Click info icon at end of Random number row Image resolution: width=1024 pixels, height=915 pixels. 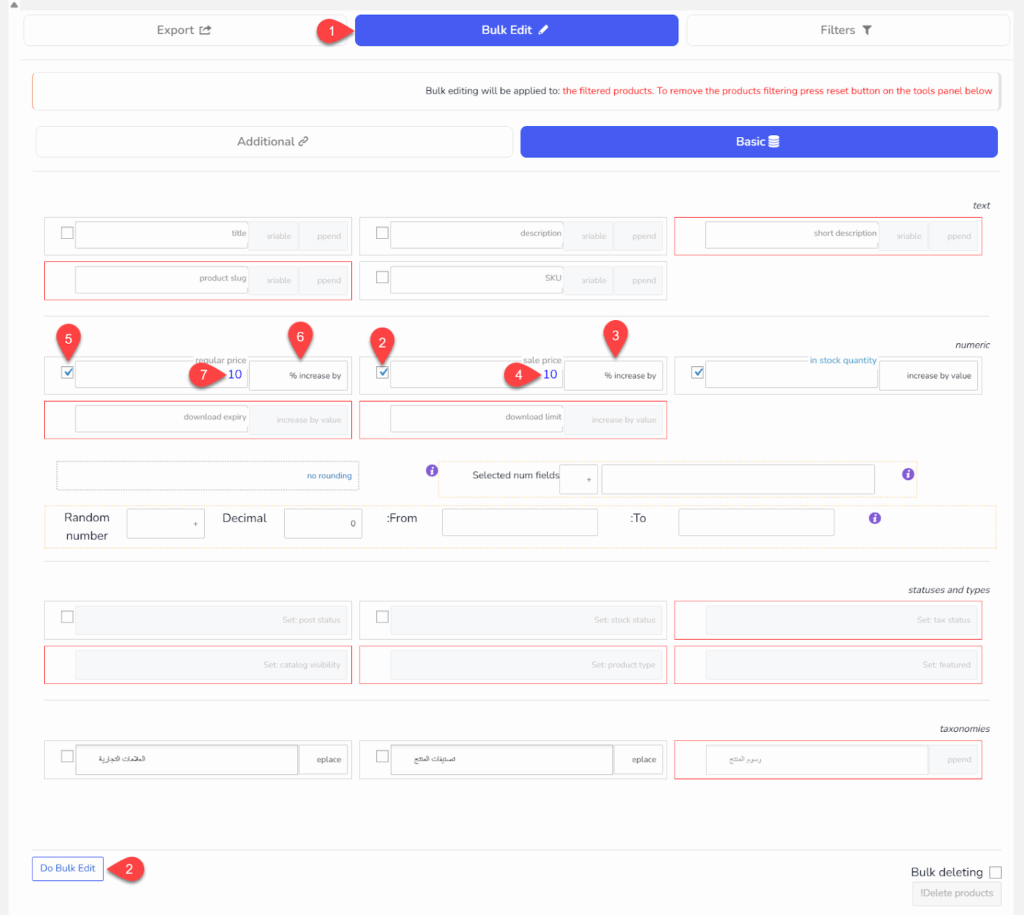pos(874,518)
